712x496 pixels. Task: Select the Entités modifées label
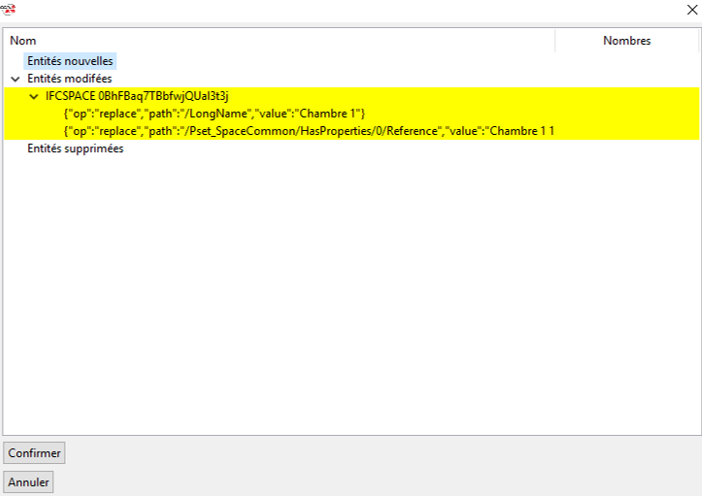pyautogui.click(x=69, y=79)
